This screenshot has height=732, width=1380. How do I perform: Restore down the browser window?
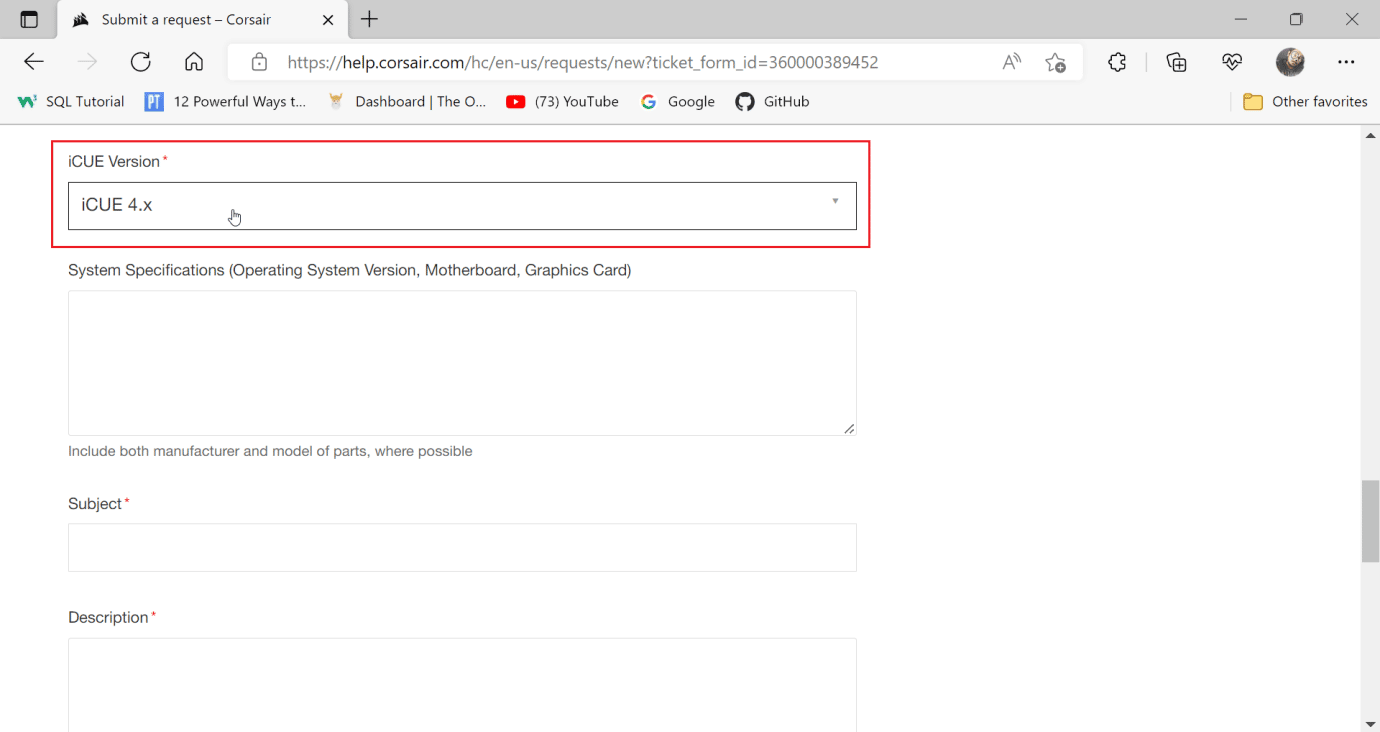1296,19
